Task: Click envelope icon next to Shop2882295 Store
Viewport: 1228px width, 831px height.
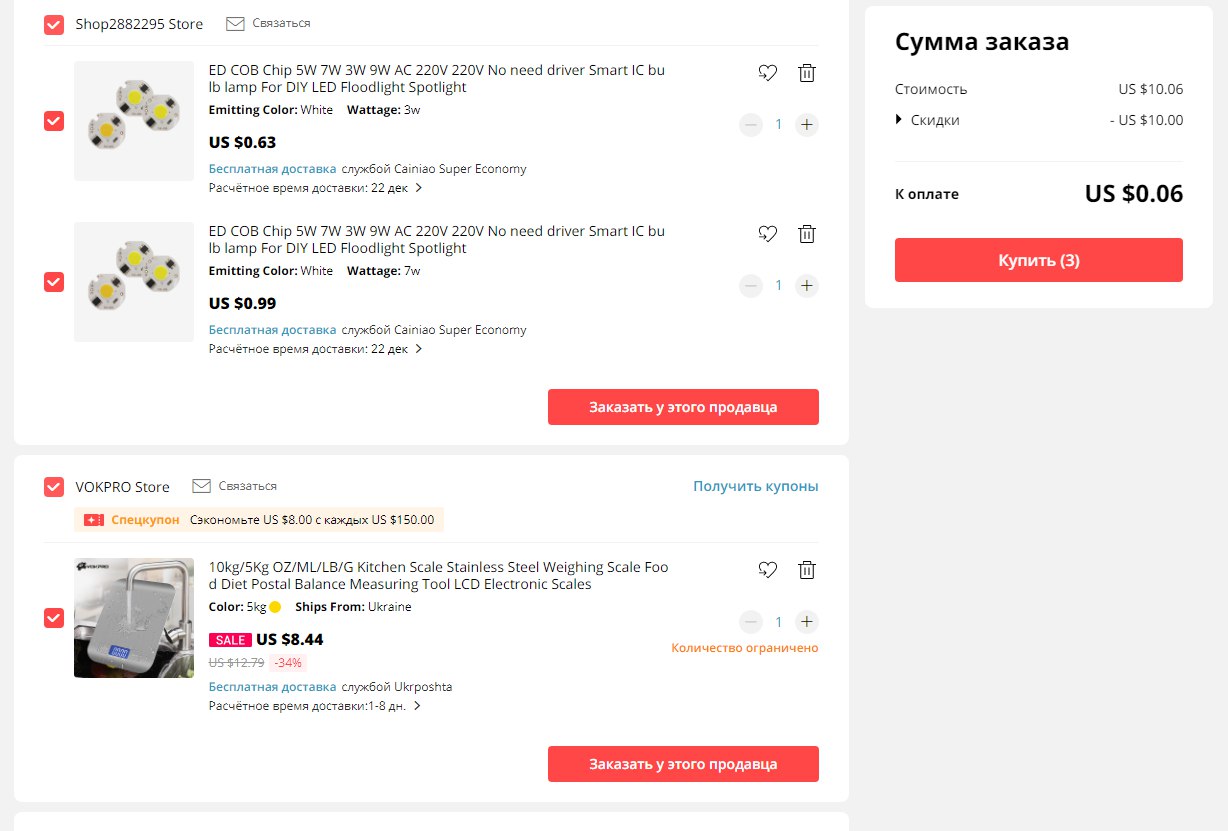Action: tap(235, 23)
